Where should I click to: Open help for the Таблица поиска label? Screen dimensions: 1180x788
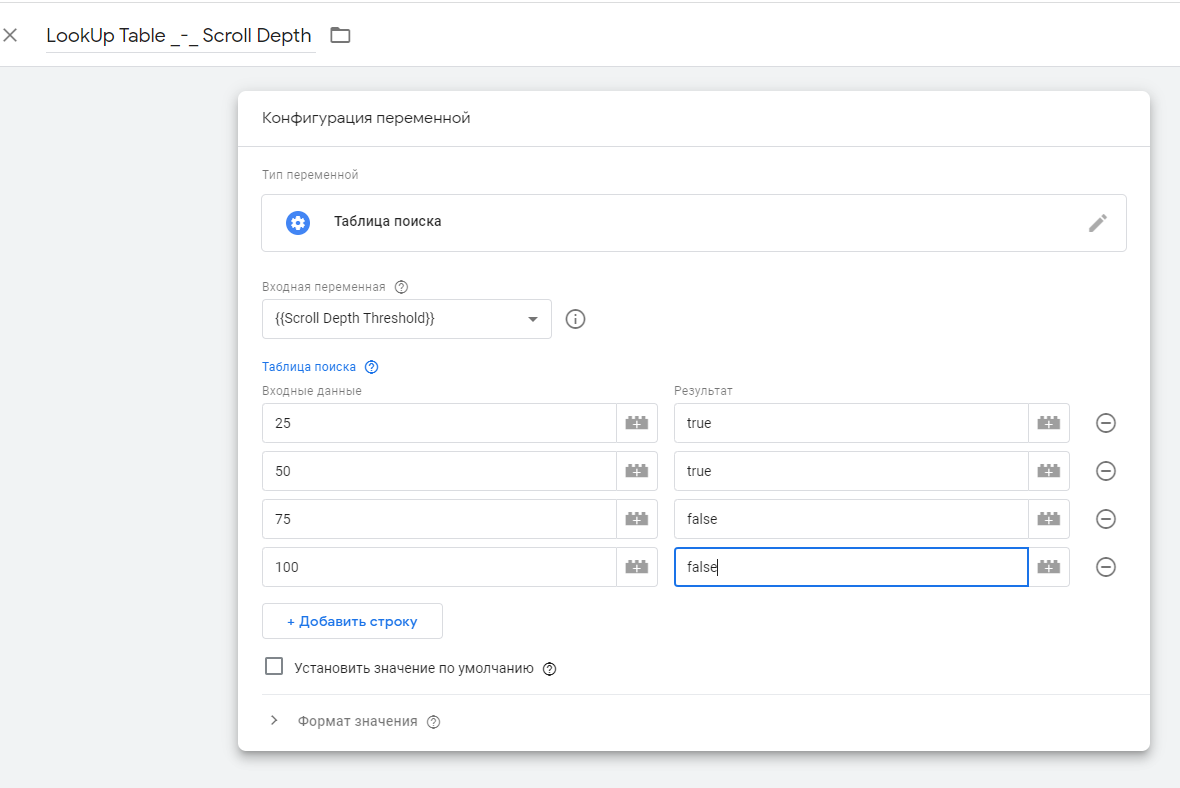(372, 367)
